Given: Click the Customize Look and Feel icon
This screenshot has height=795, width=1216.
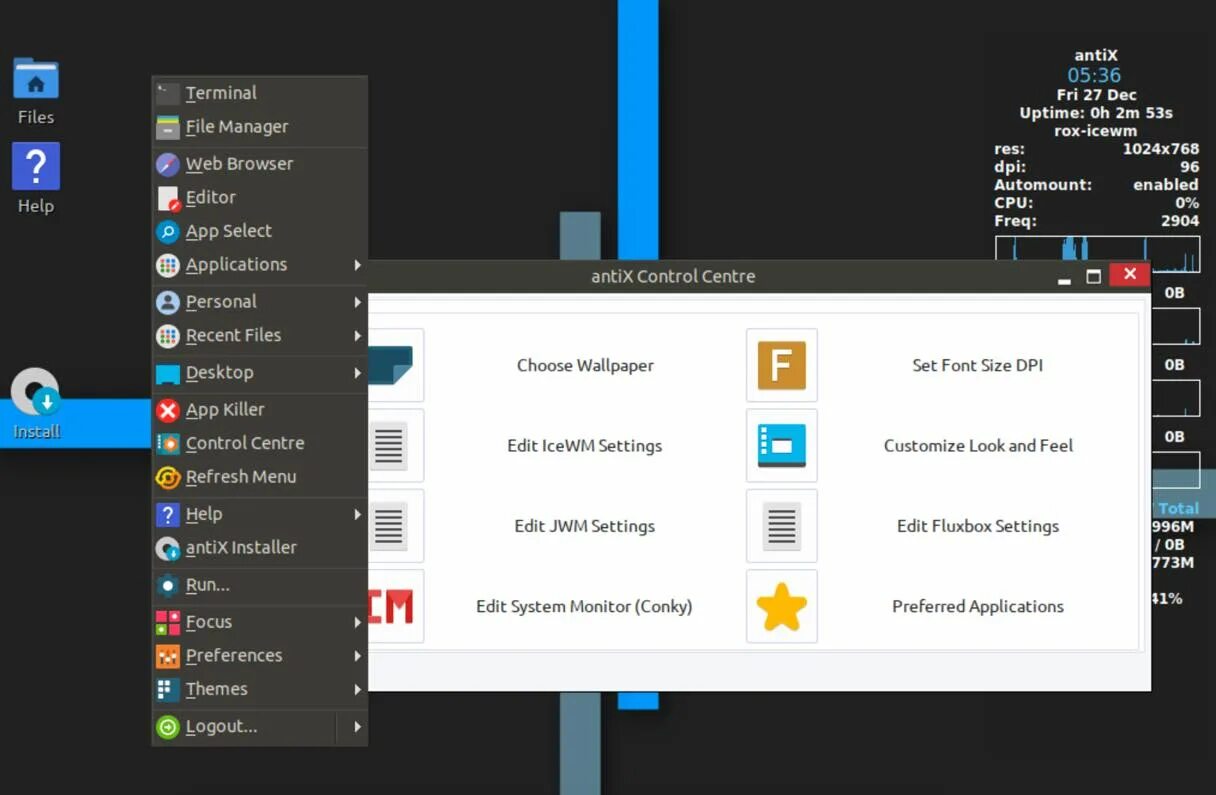Looking at the screenshot, I should click(x=782, y=446).
